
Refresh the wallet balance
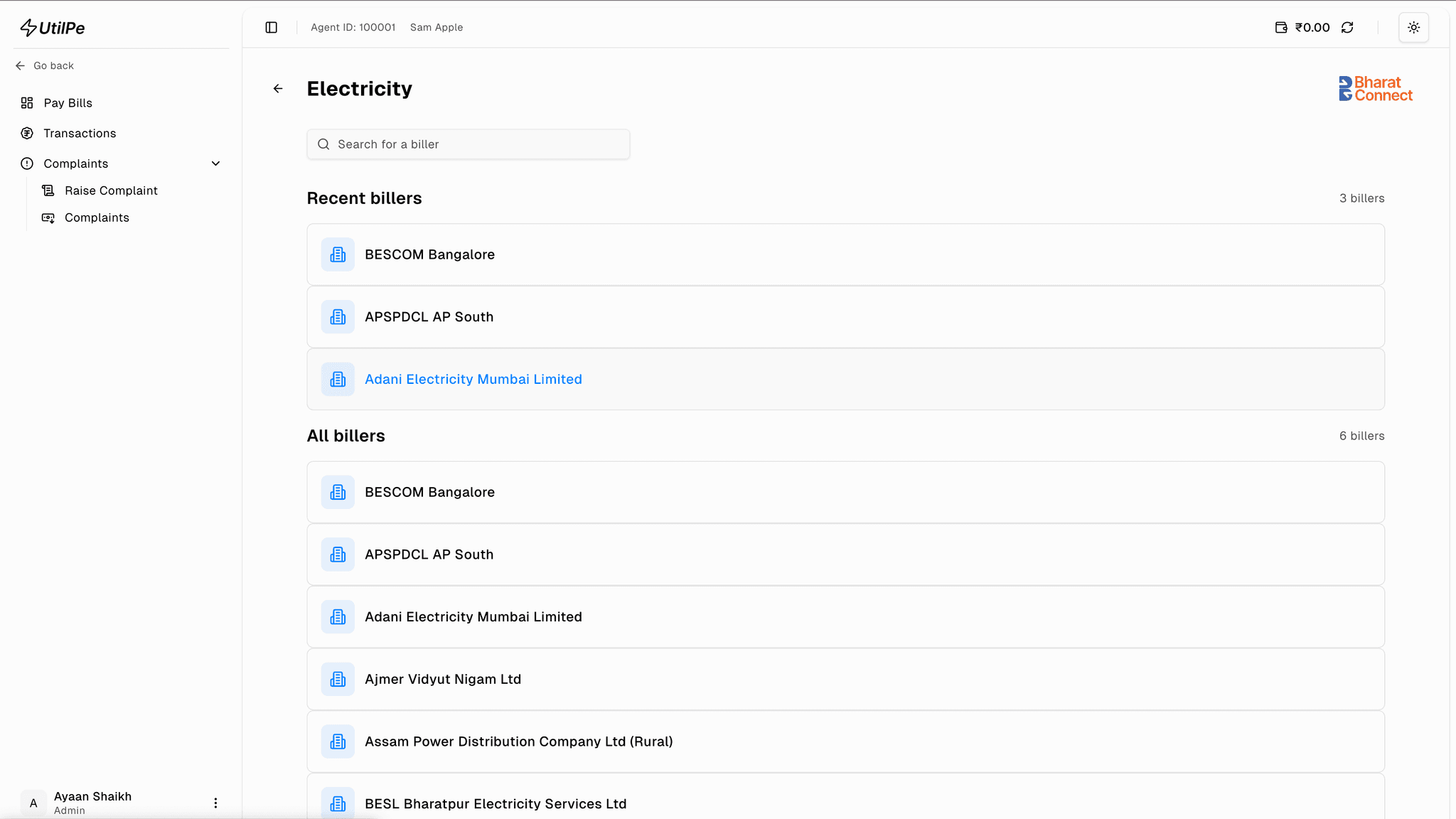(1347, 28)
